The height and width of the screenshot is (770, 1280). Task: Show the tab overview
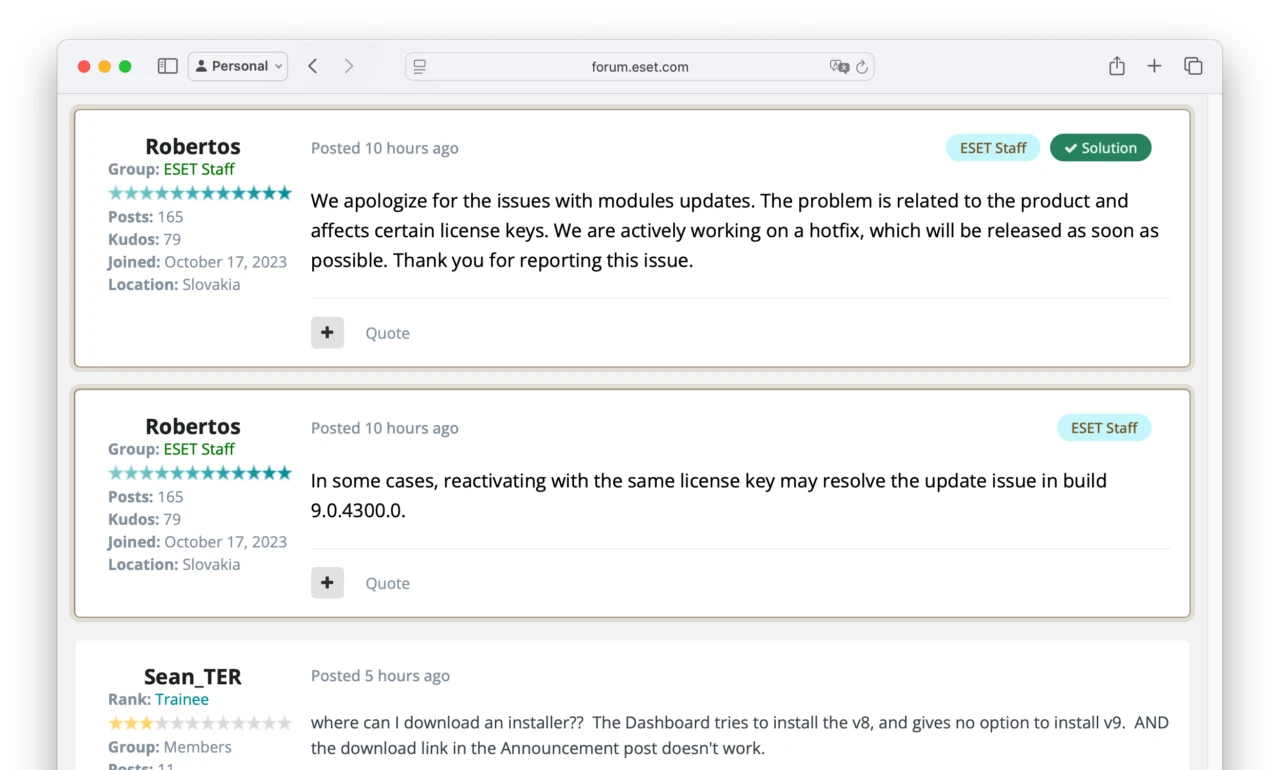click(1193, 66)
